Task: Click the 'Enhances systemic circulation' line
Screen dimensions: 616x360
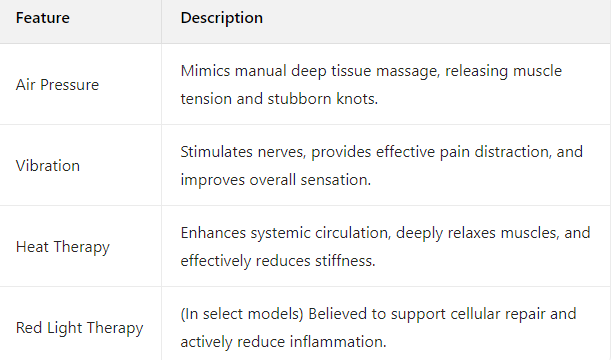Action: 385,233
